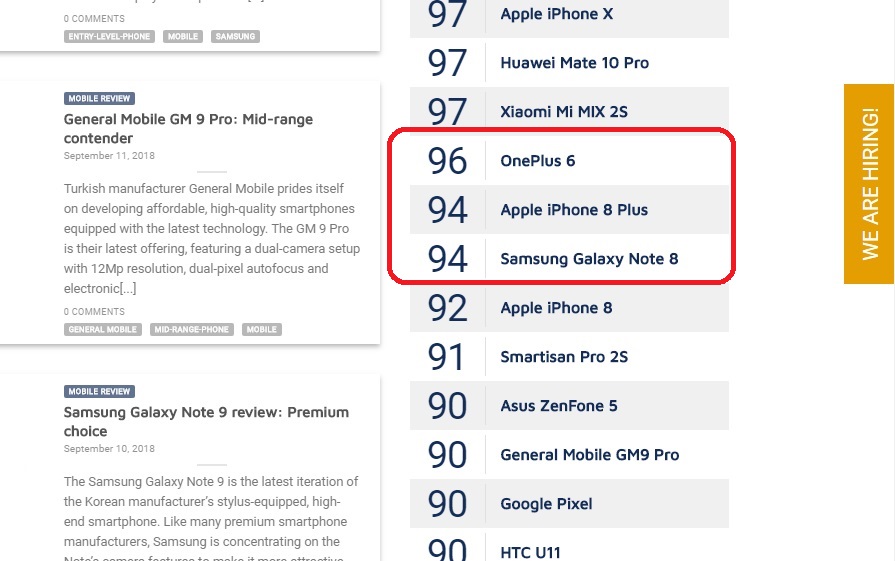The width and height of the screenshot is (895, 561).
Task: Select Apple iPhone 8 Plus in rankings
Action: [x=569, y=209]
